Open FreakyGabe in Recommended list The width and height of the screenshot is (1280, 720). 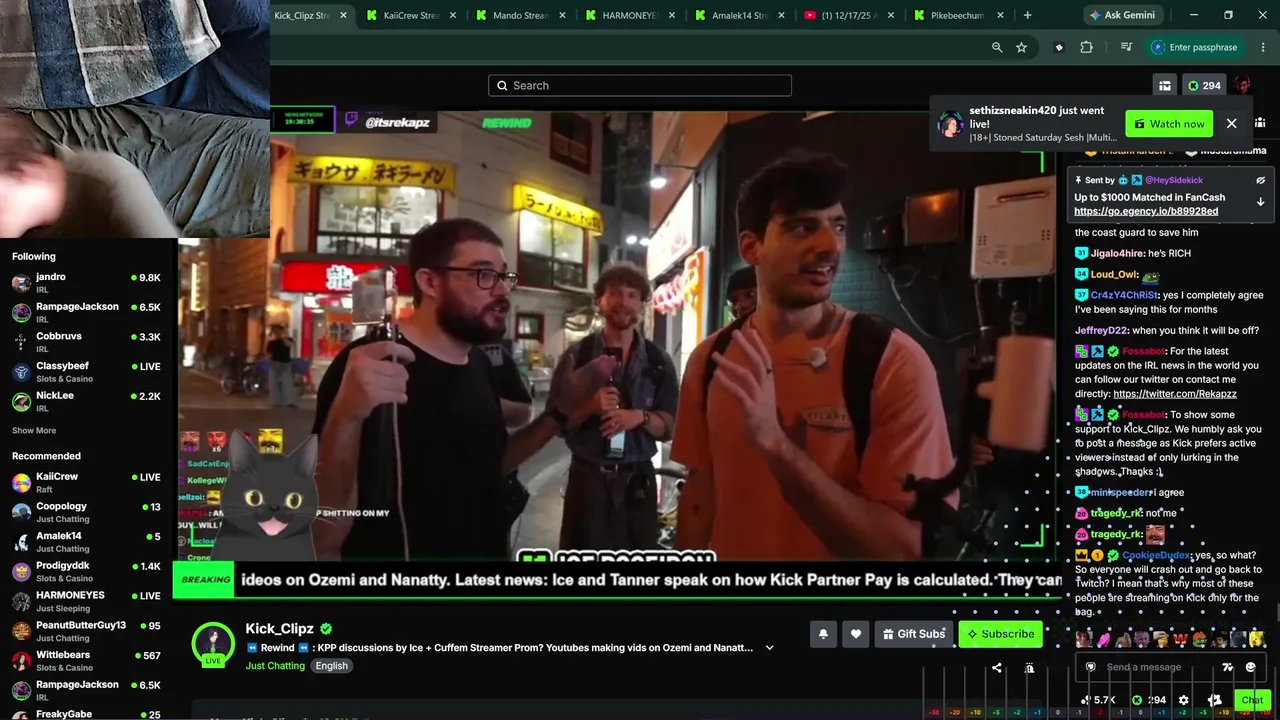click(86, 715)
